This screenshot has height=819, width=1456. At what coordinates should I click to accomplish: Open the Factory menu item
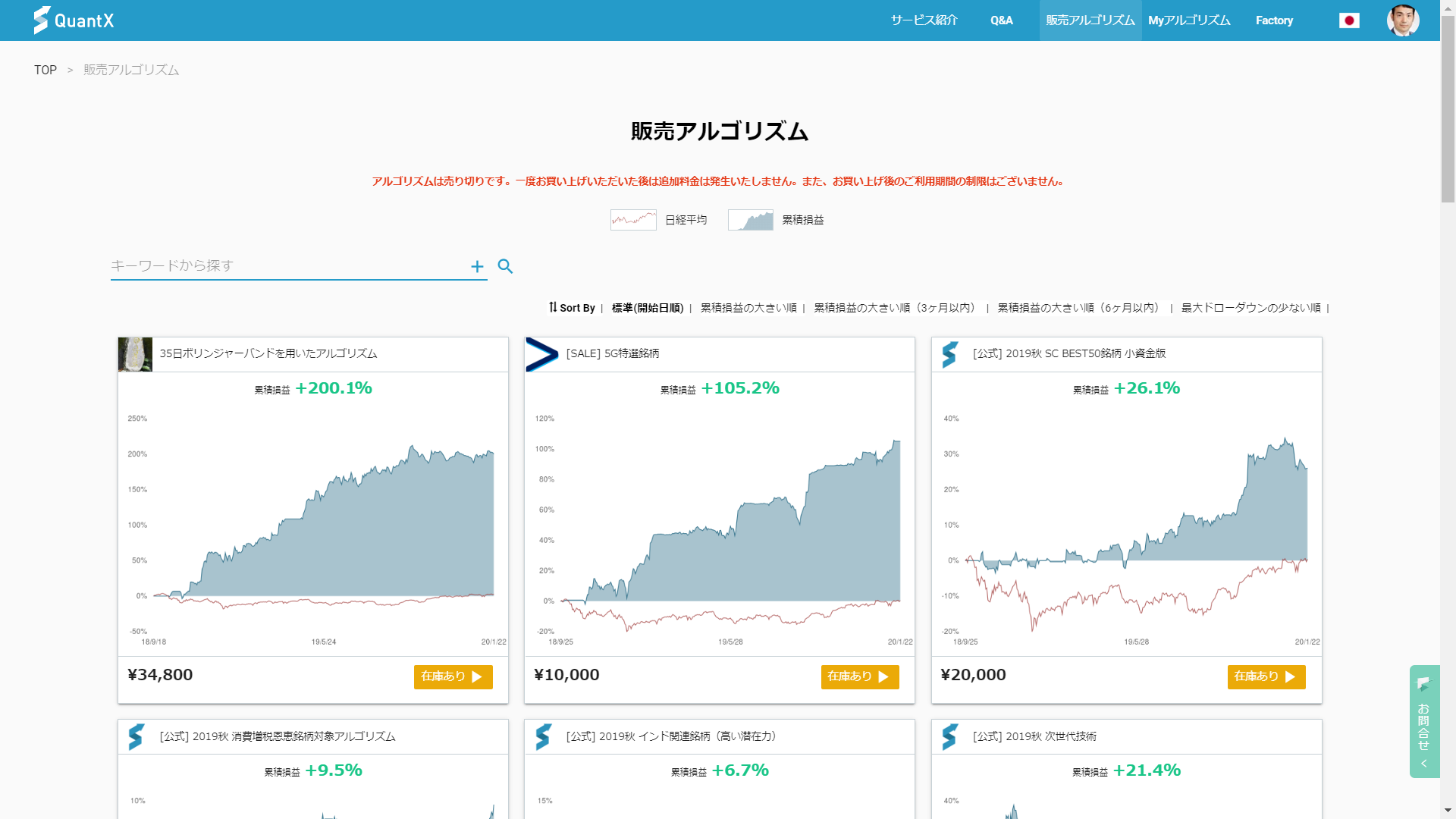(x=1274, y=20)
